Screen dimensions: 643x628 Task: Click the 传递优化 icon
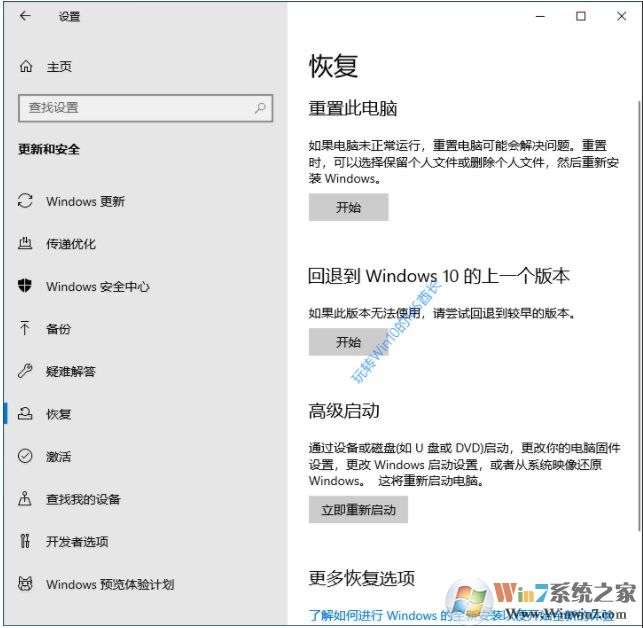(25, 243)
